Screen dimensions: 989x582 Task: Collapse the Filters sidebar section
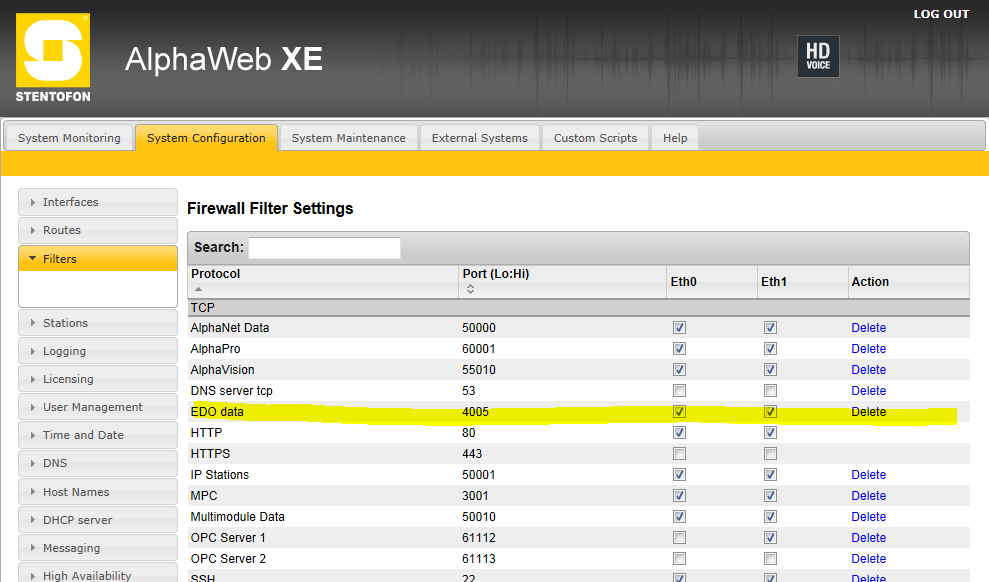97,259
